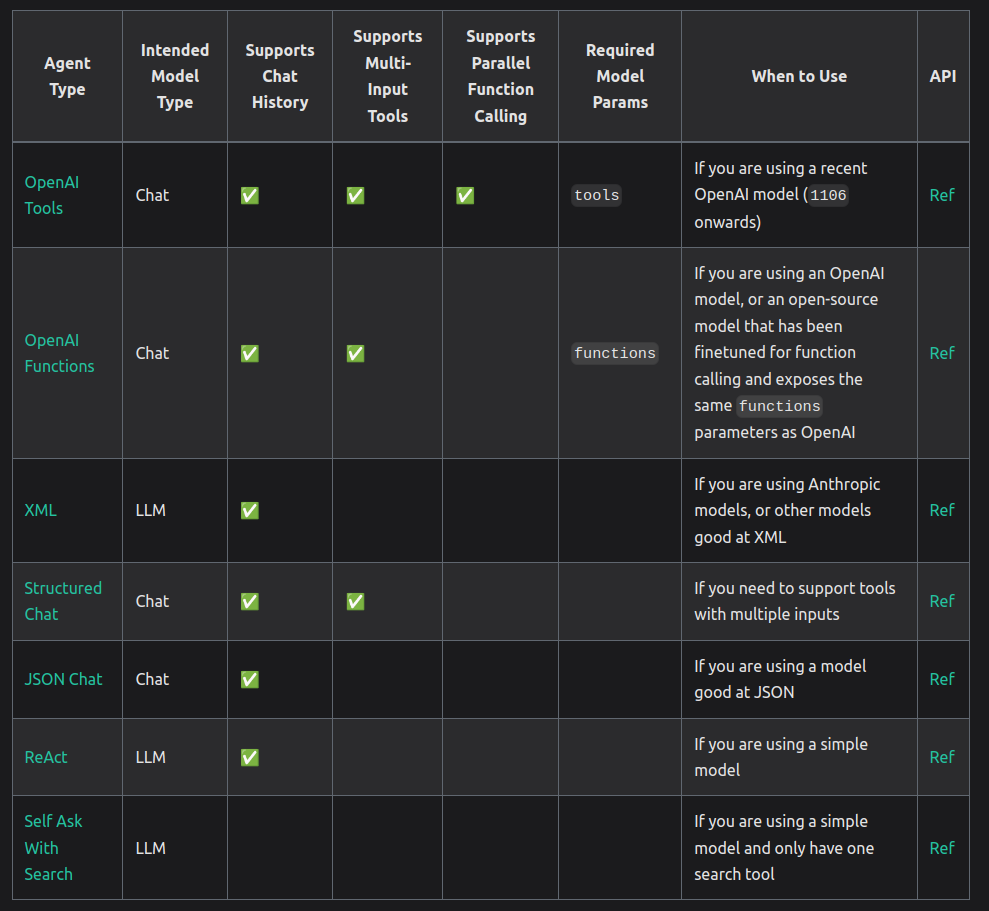Click 'If you are using Anthropic models' text
This screenshot has width=989, height=911.
(787, 510)
